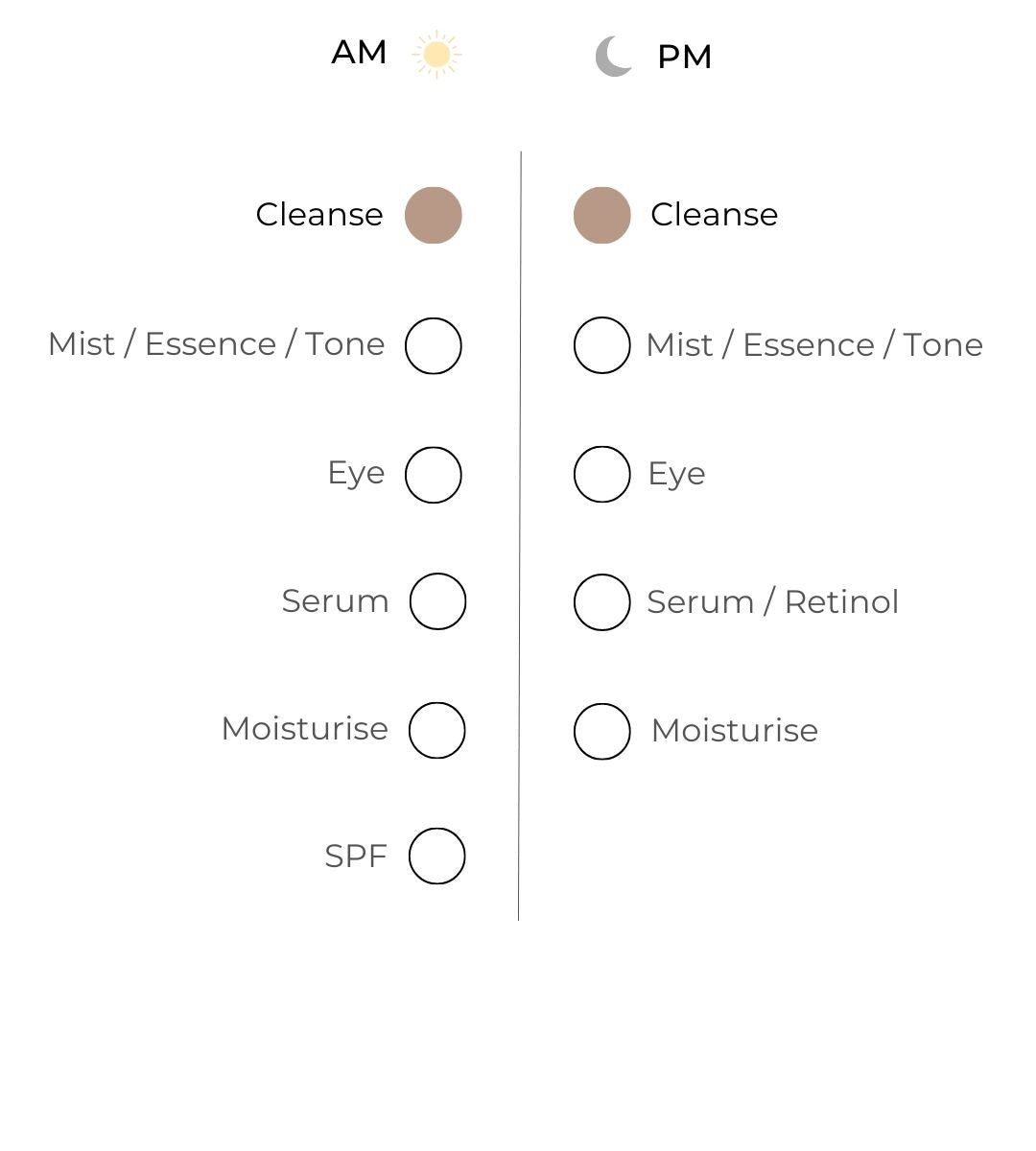Mark the AM Eye step as done
1036x1151 pixels.
434,475
